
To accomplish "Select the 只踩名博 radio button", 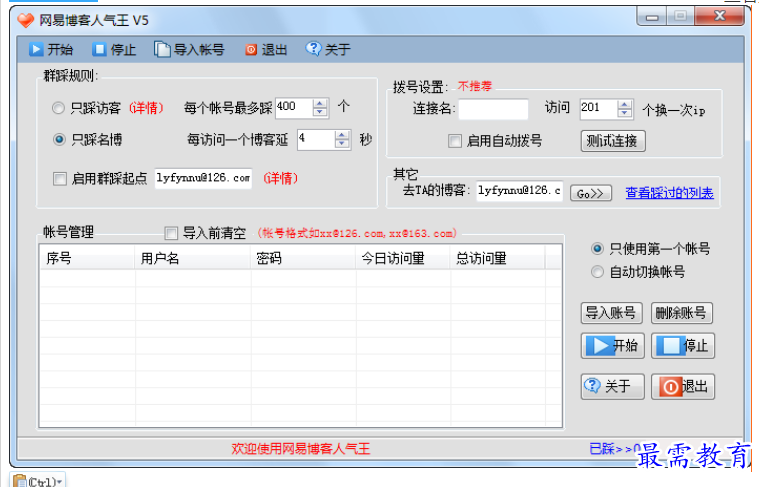I will click(59, 140).
